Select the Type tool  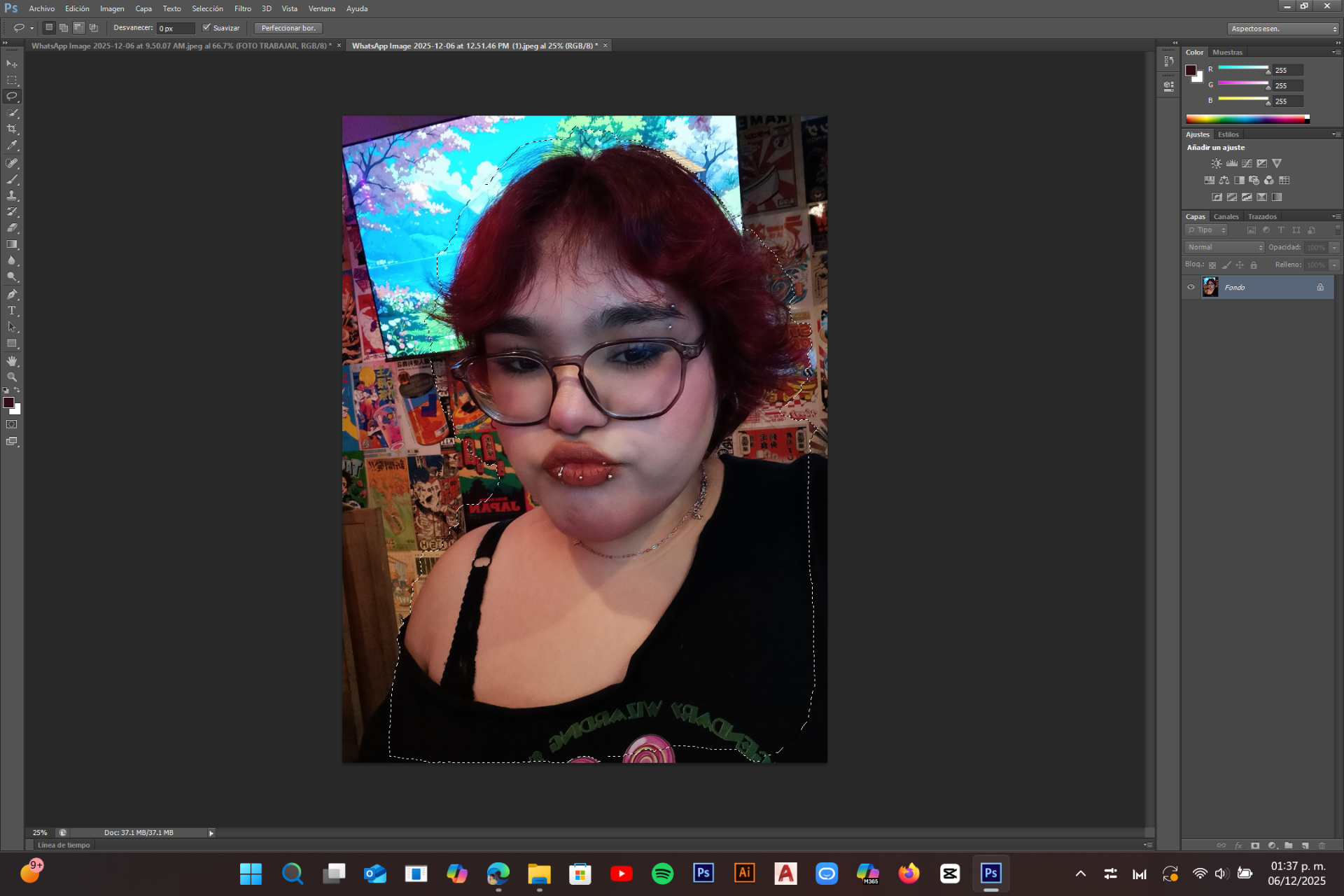pyautogui.click(x=12, y=311)
